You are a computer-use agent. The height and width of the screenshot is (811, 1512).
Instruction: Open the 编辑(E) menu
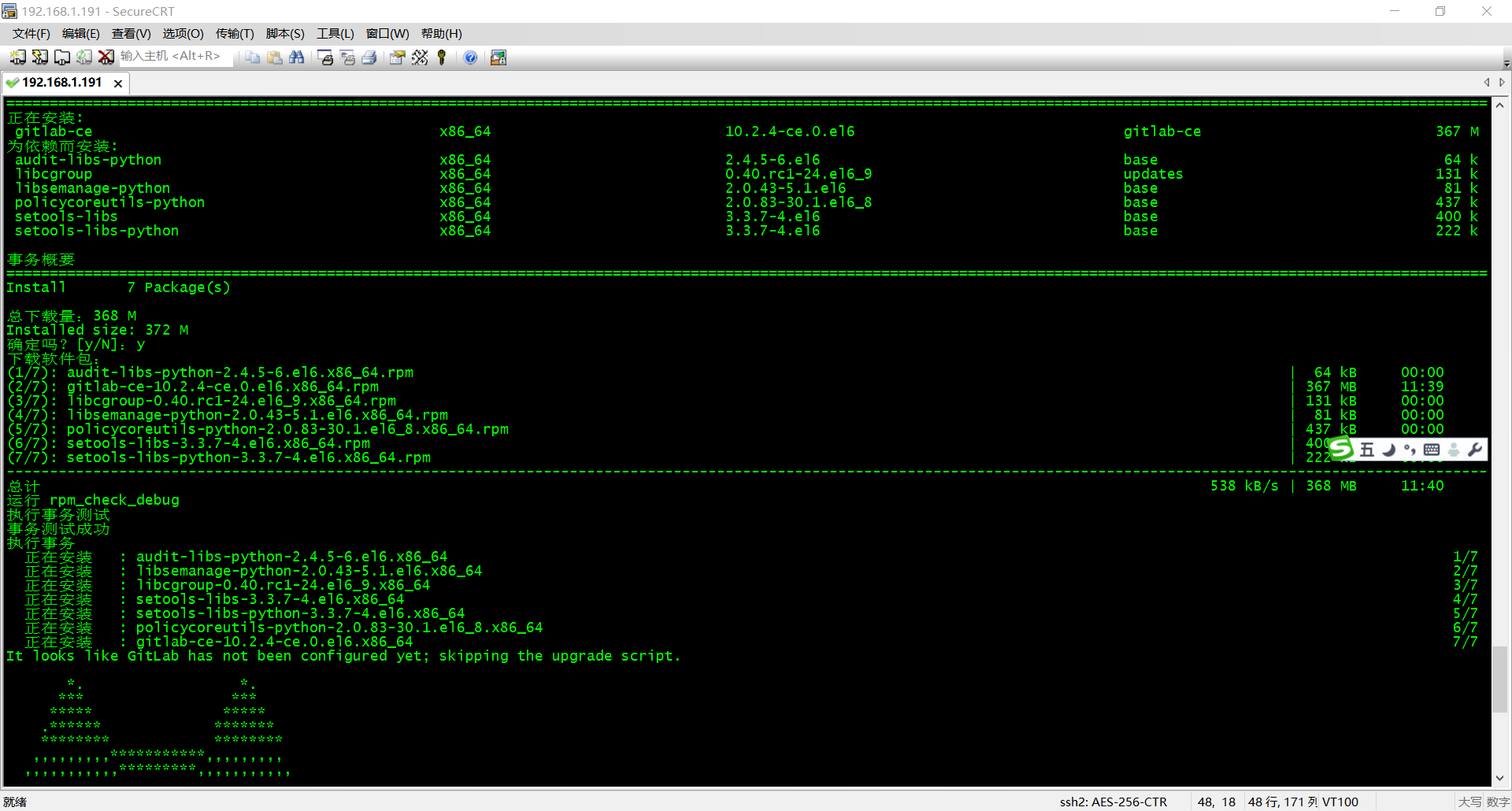(x=80, y=33)
